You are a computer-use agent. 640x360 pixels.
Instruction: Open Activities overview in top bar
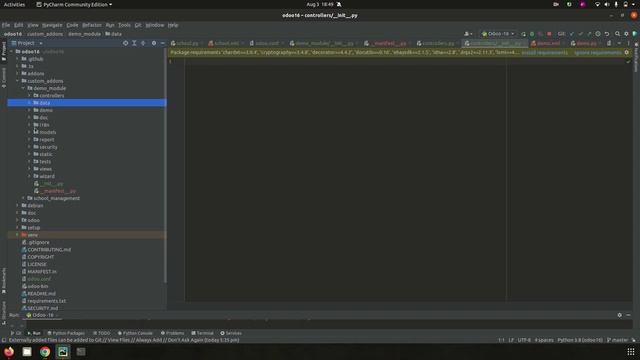coord(14,4)
